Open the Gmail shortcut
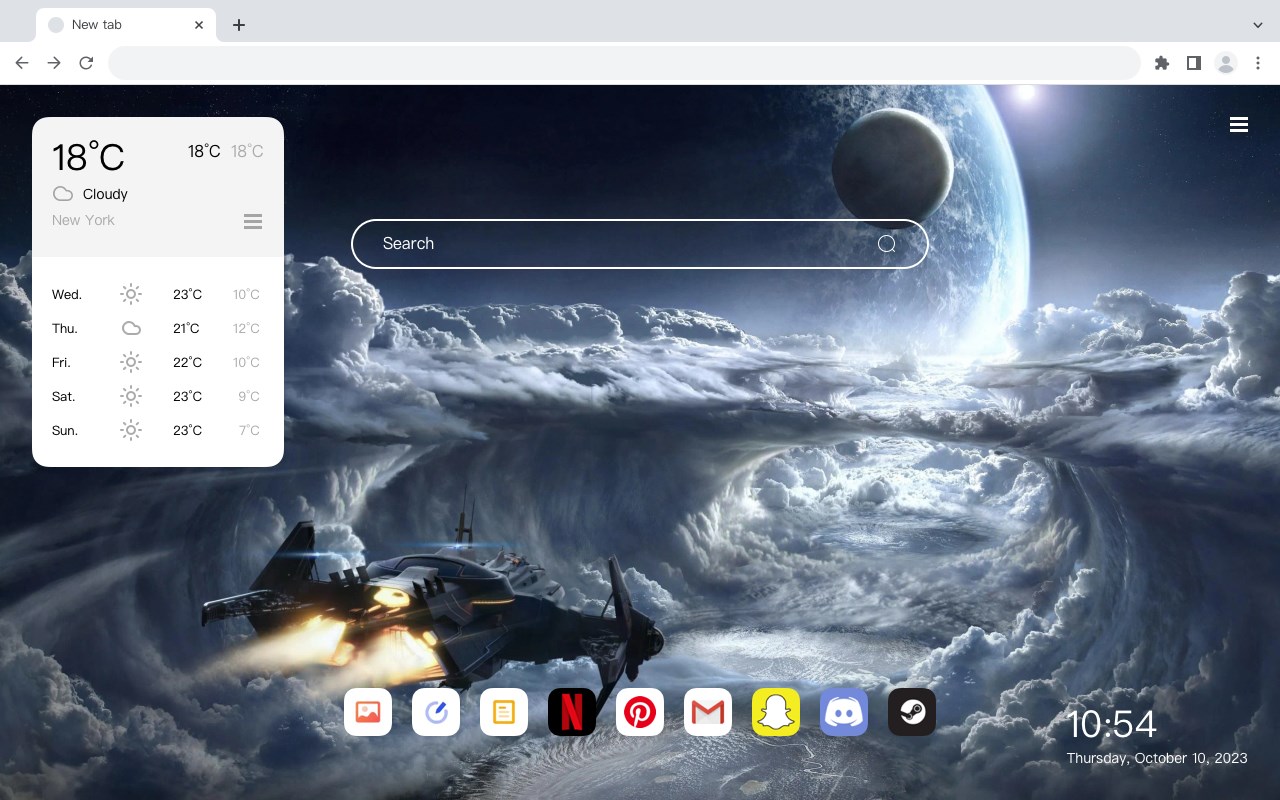This screenshot has height=800, width=1280. tap(708, 712)
